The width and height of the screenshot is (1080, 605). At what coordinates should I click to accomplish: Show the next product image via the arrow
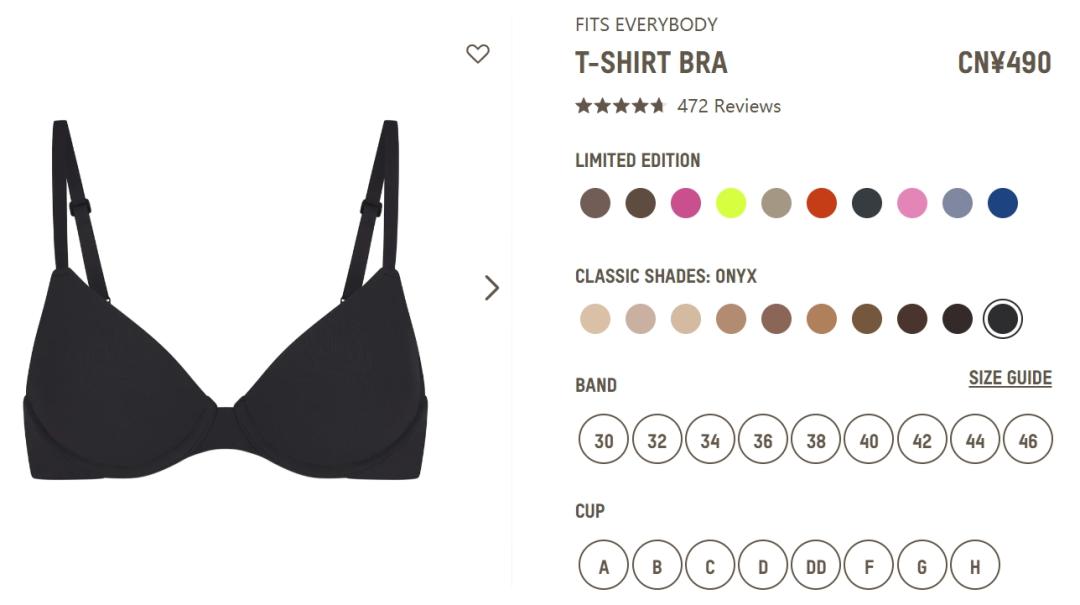(x=491, y=288)
